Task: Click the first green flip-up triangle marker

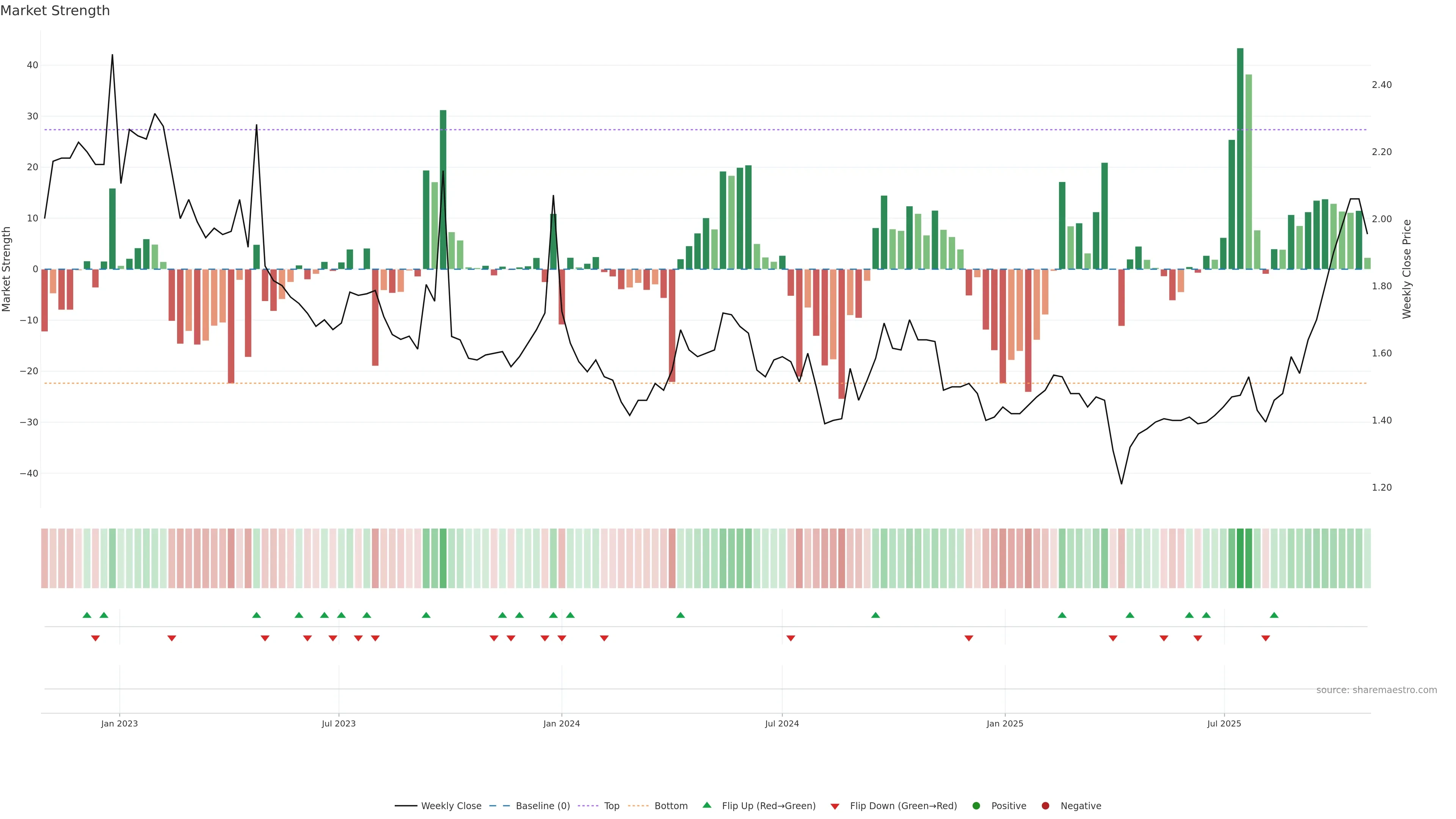Action: (86, 615)
